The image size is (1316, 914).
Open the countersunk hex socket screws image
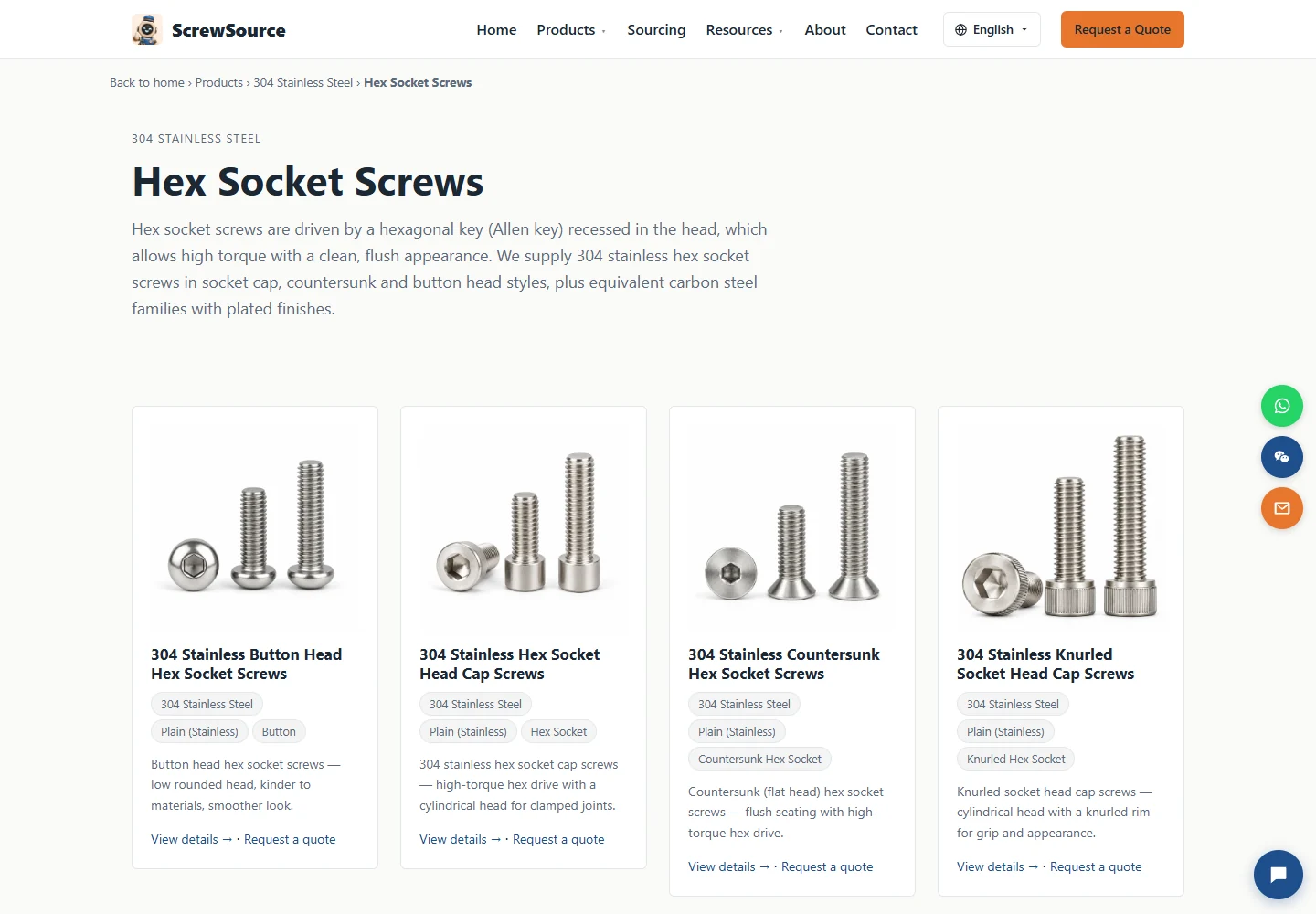click(792, 530)
